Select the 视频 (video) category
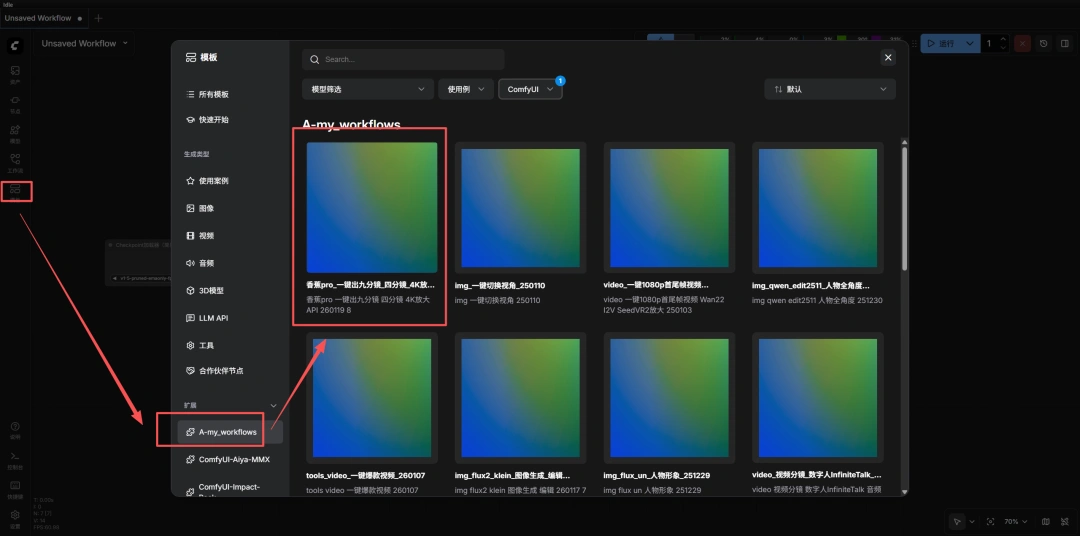 pos(206,236)
